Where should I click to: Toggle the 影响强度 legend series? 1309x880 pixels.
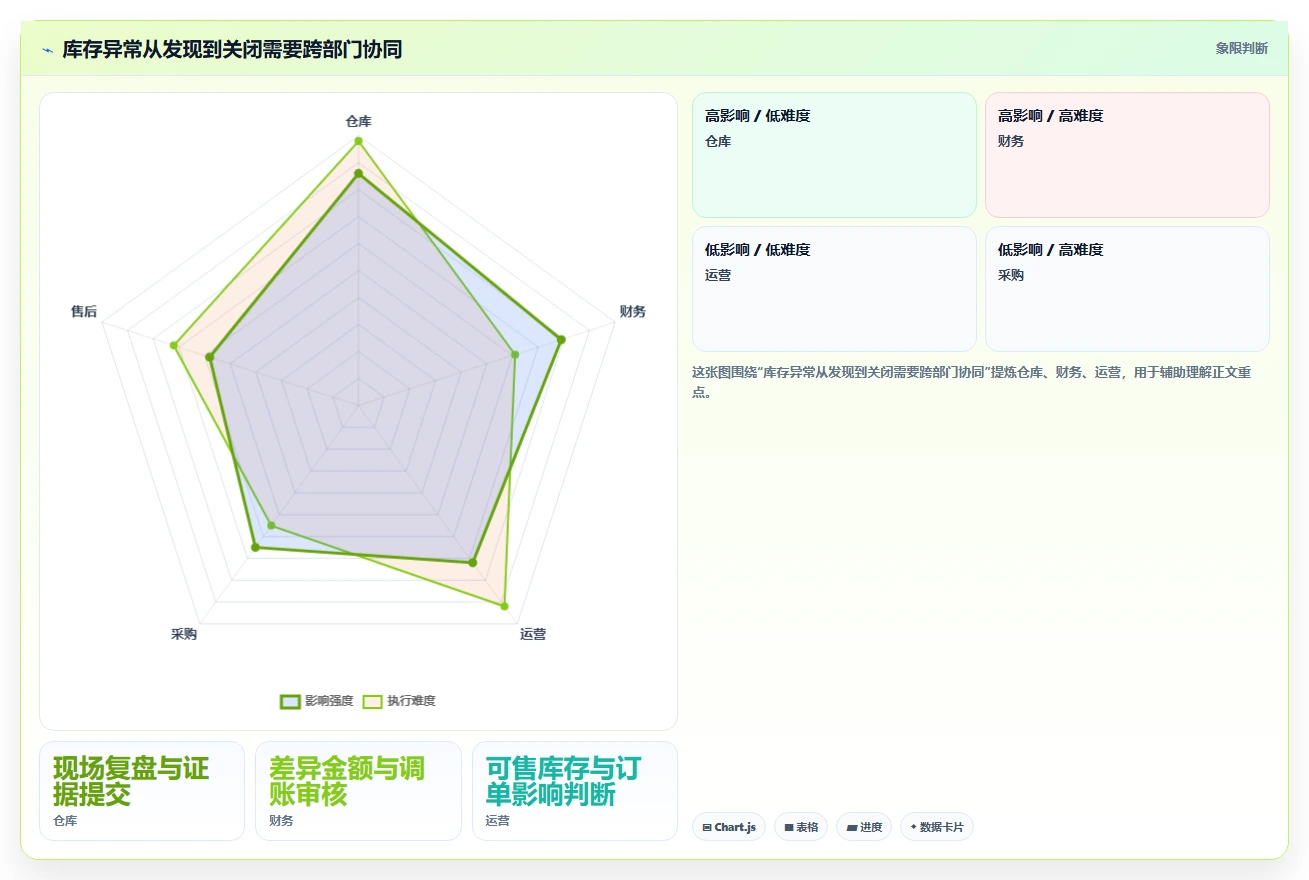click(317, 701)
